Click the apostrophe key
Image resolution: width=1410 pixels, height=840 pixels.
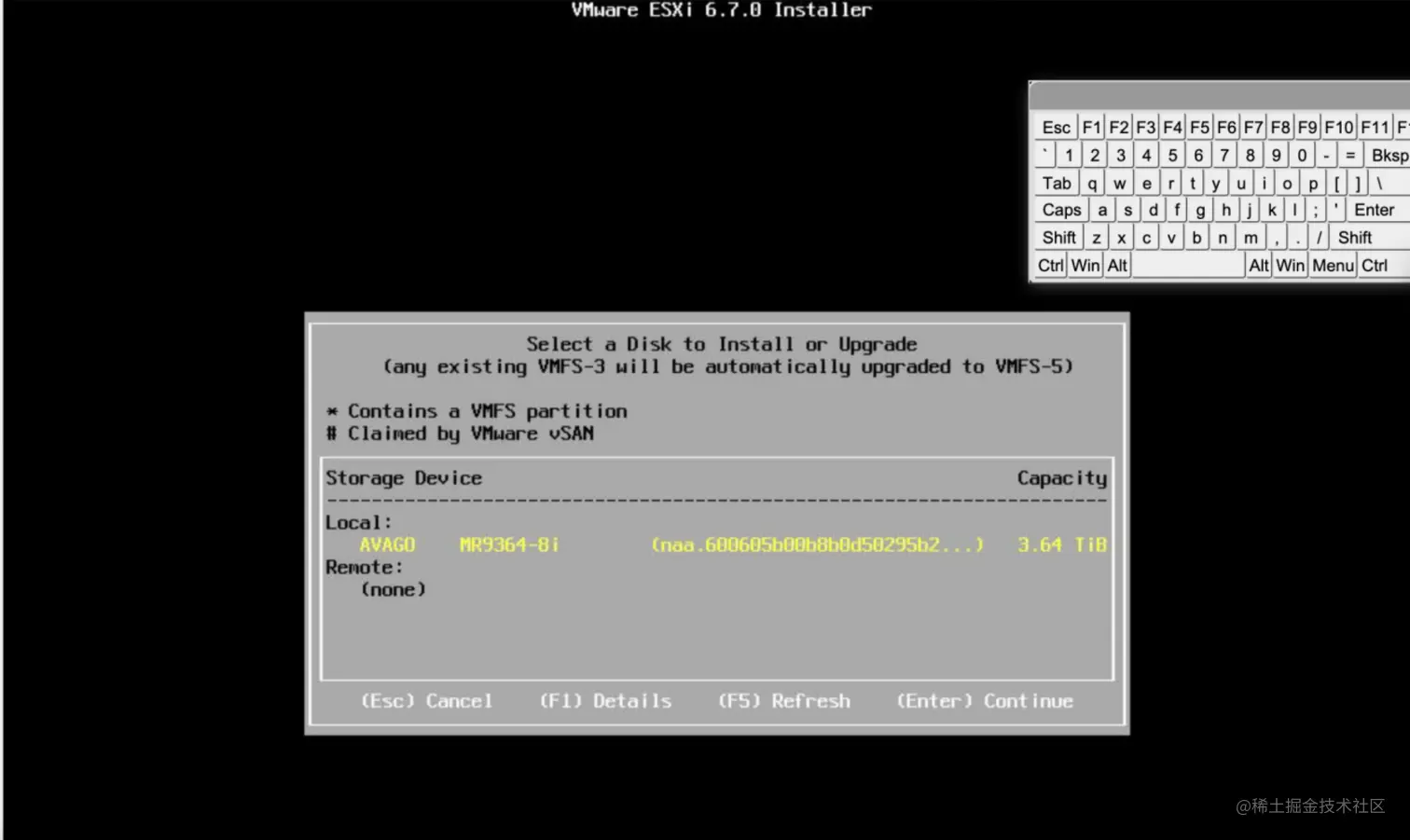1335,210
